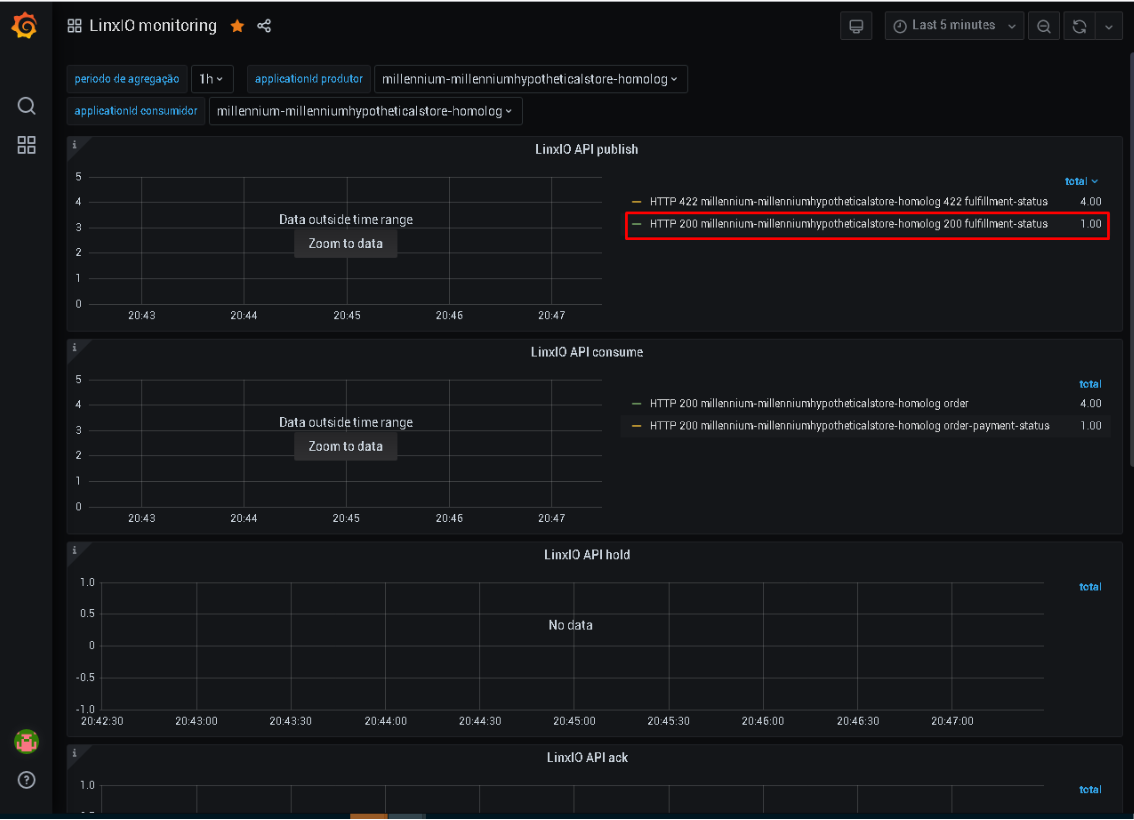1134x820 pixels.
Task: Open the Grafana home logo
Action: [25, 25]
